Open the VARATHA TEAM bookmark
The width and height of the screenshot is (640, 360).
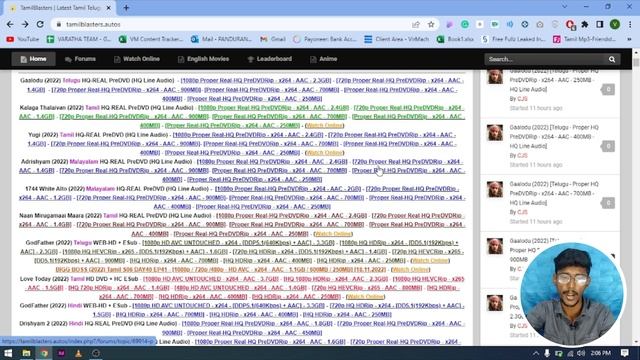(79, 39)
